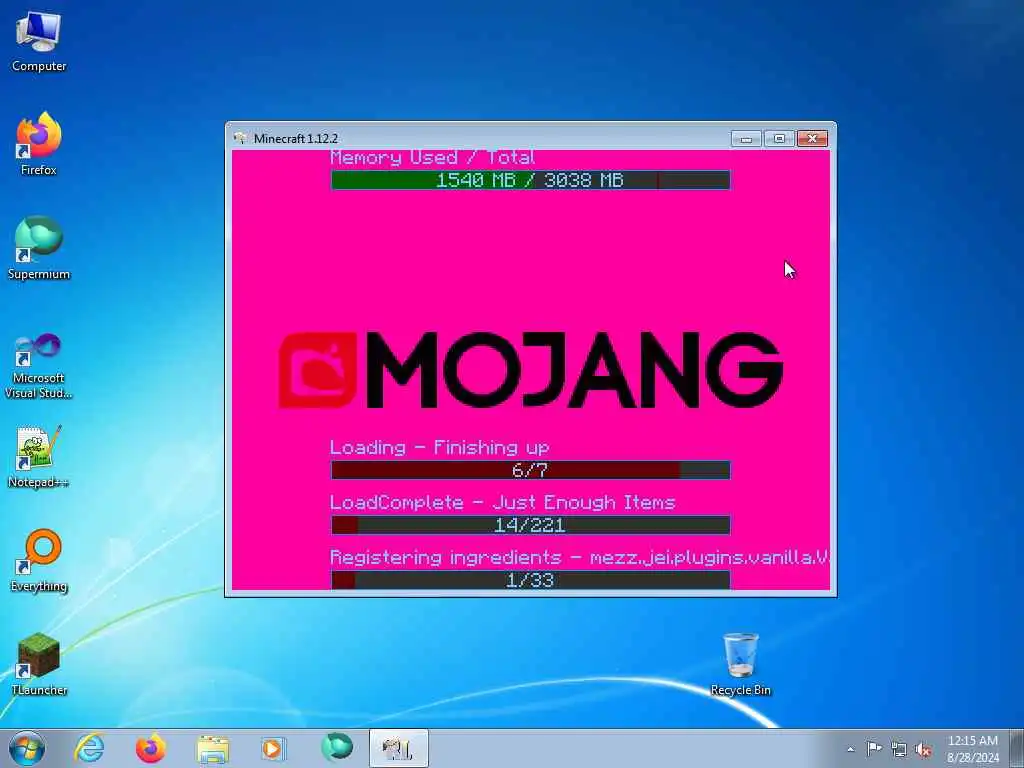Maximize the Minecraft 1.12.2 window

778,138
